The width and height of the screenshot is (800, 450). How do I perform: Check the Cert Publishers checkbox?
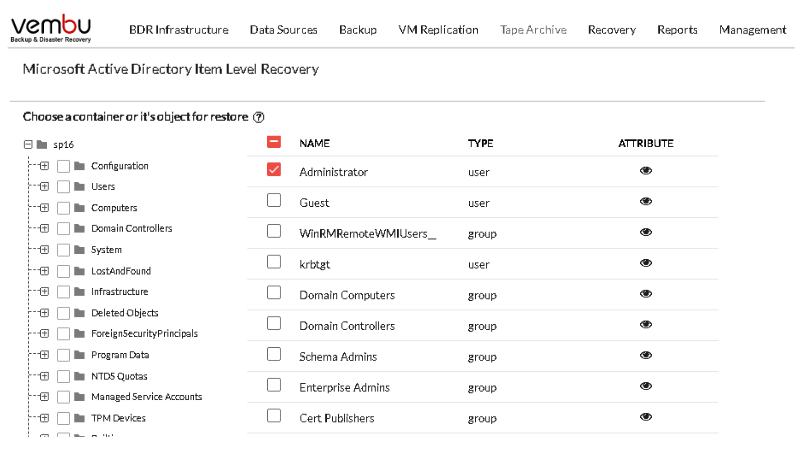click(x=274, y=416)
